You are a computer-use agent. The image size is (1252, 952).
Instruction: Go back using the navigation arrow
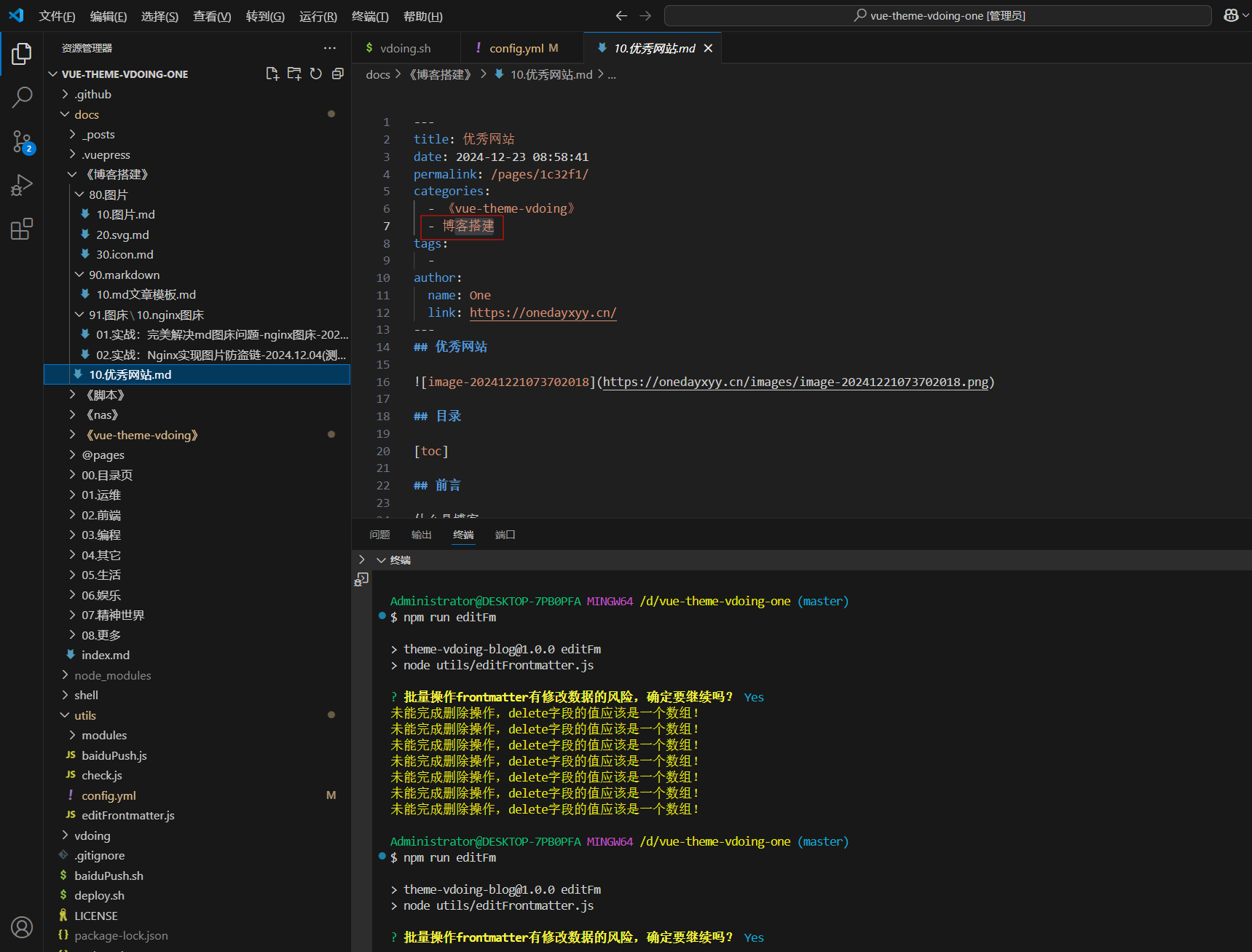point(621,15)
